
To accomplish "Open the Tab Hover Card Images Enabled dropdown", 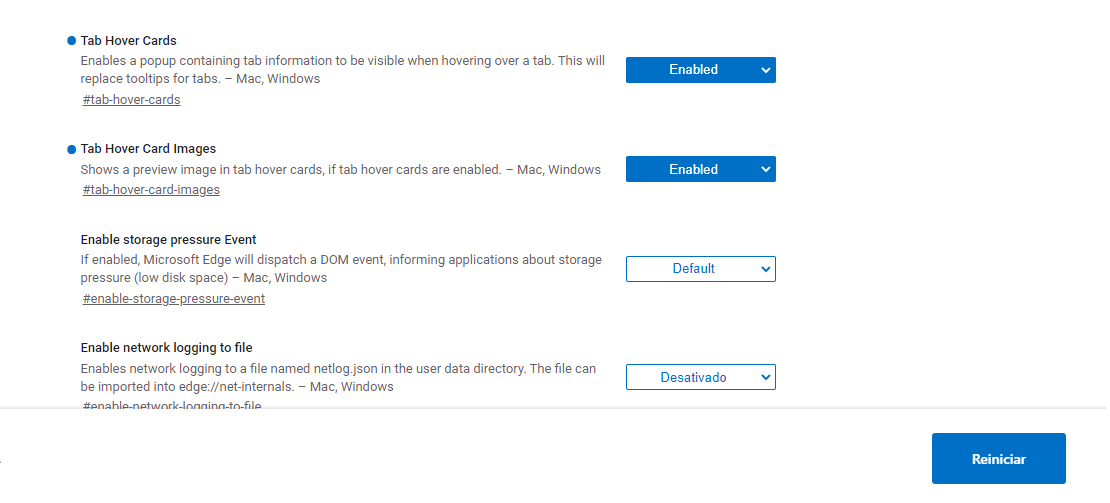I will point(701,169).
